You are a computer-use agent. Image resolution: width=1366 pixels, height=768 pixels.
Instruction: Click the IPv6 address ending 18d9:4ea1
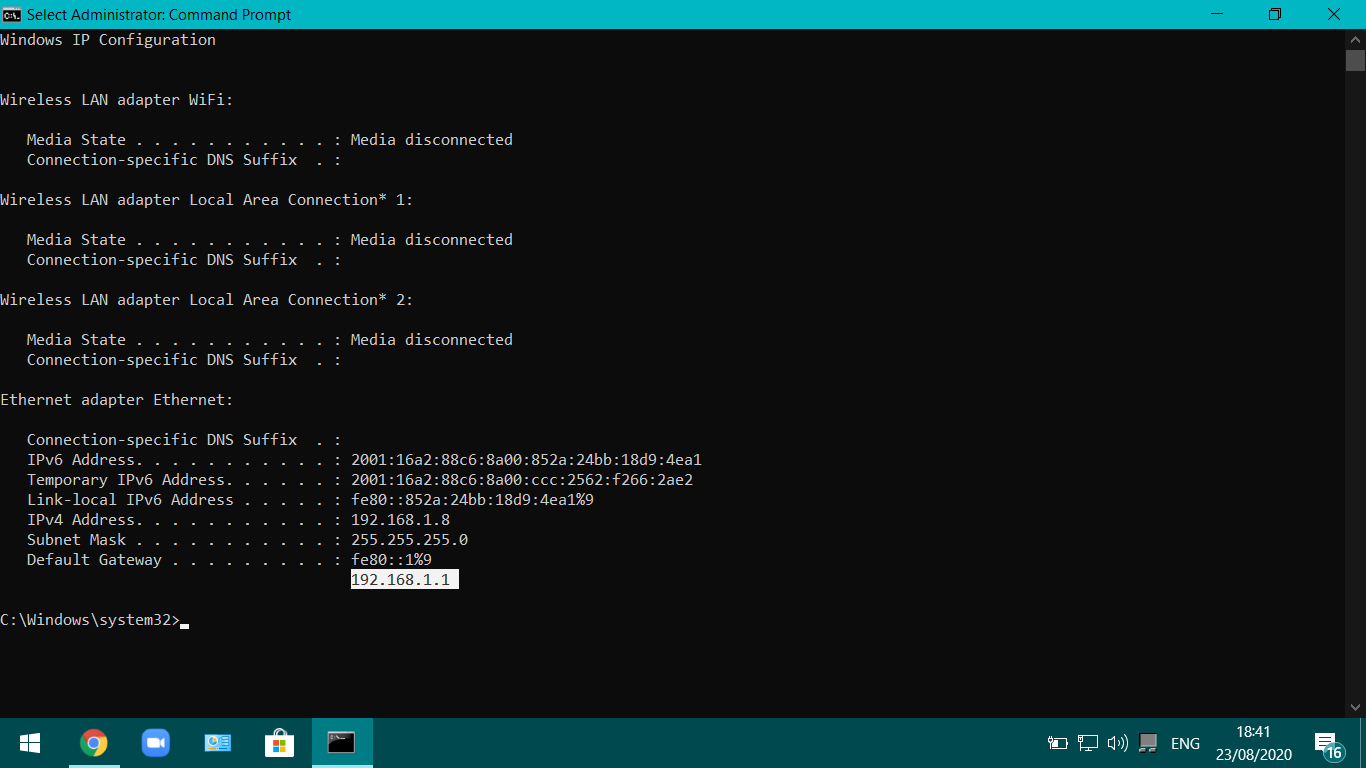(x=526, y=460)
